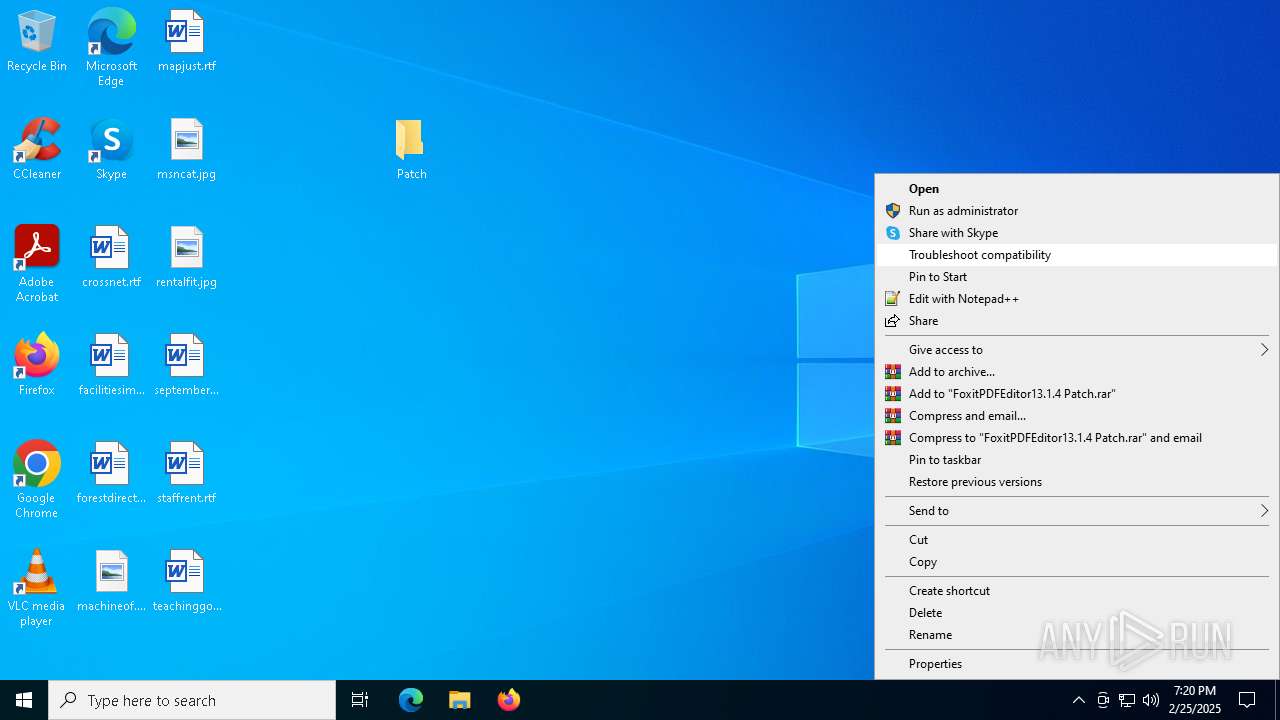Viewport: 1280px width, 720px height.
Task: Launch Firefox from the taskbar
Action: coord(508,700)
